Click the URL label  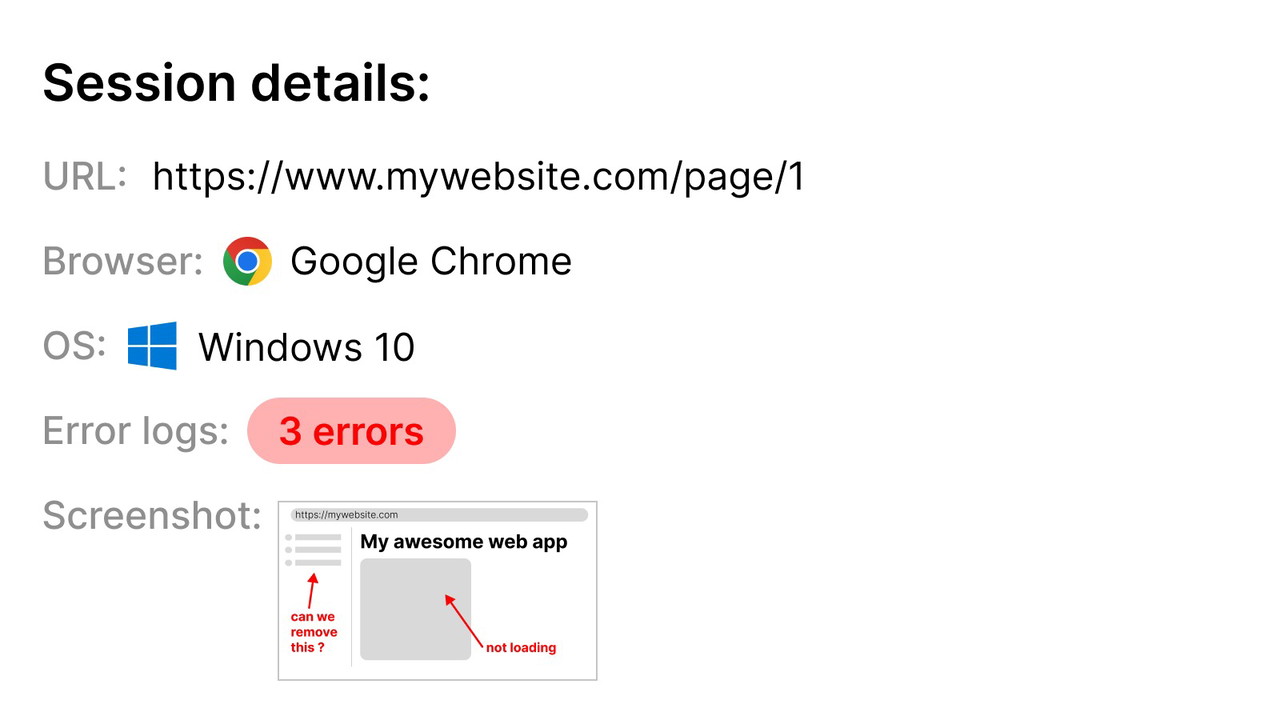tap(85, 177)
